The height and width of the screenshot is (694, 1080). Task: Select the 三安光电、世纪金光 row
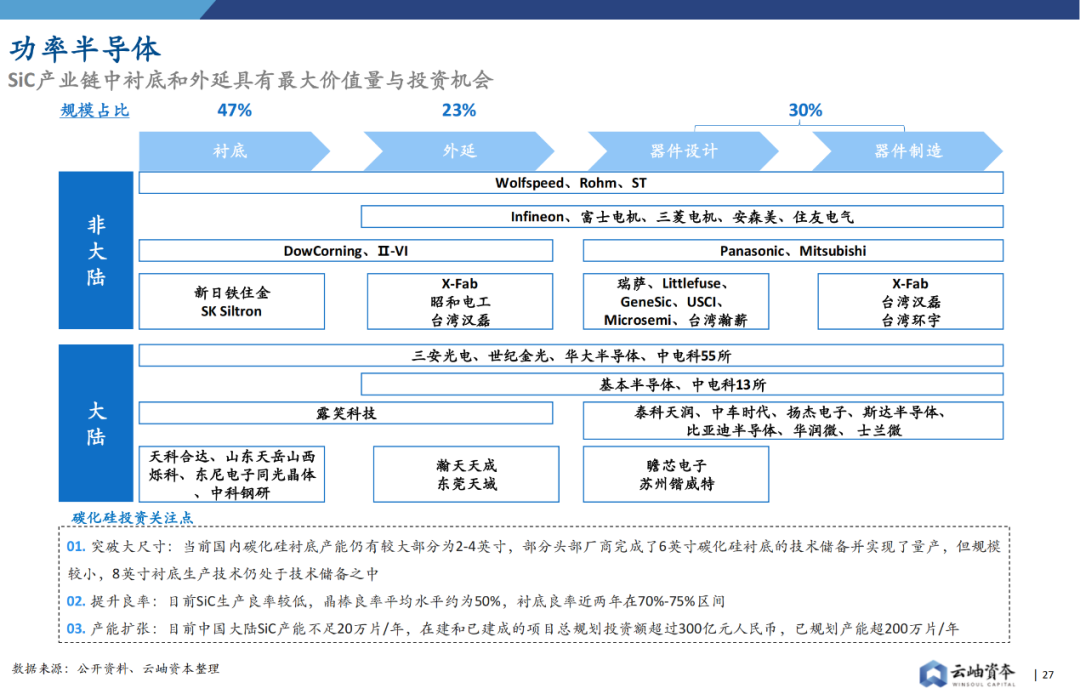pyautogui.click(x=571, y=356)
